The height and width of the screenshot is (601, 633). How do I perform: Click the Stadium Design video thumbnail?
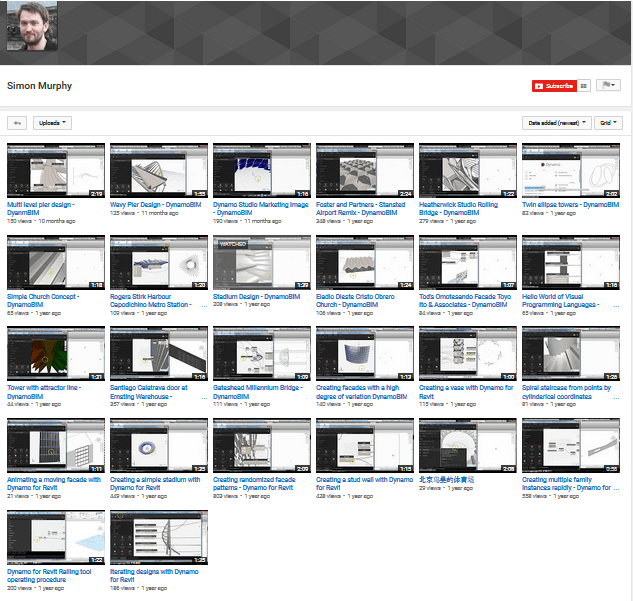(x=261, y=262)
